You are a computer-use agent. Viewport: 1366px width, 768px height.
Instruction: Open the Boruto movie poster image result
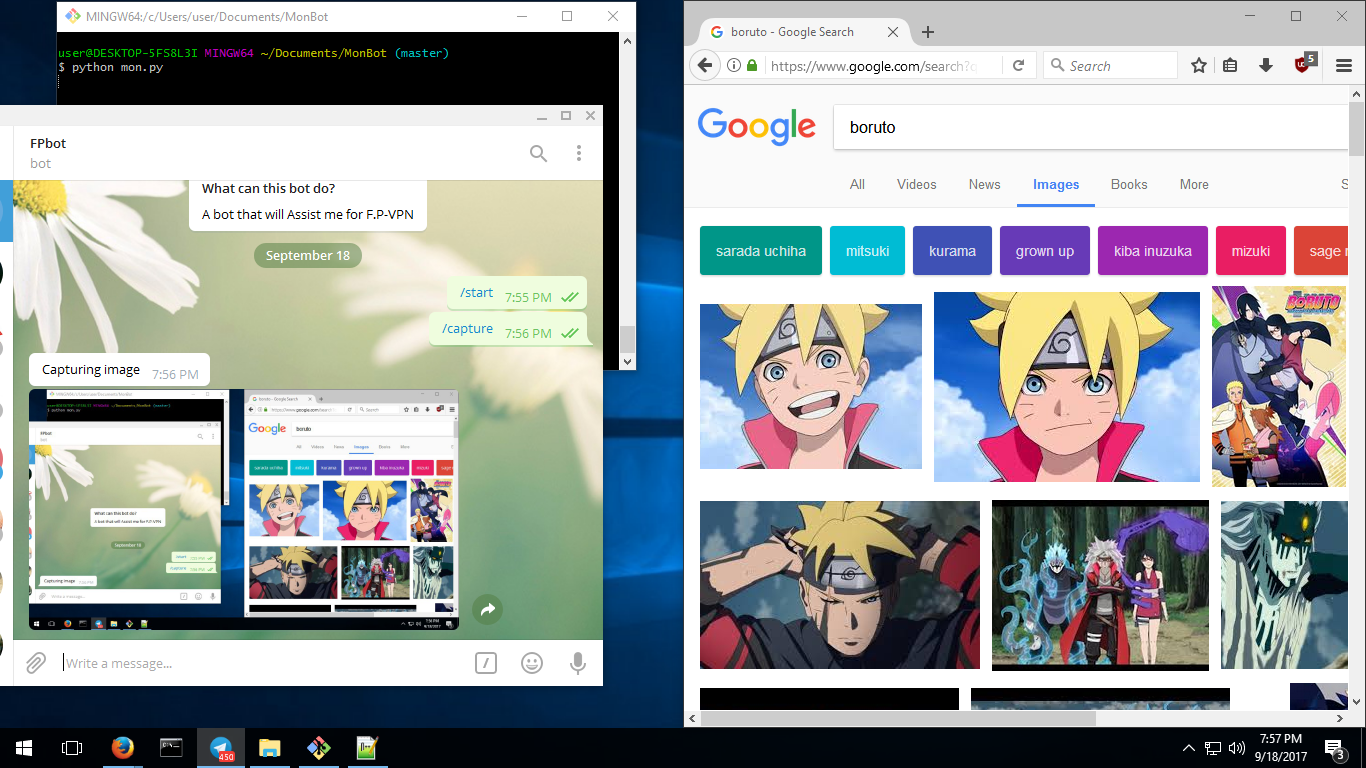point(1279,387)
